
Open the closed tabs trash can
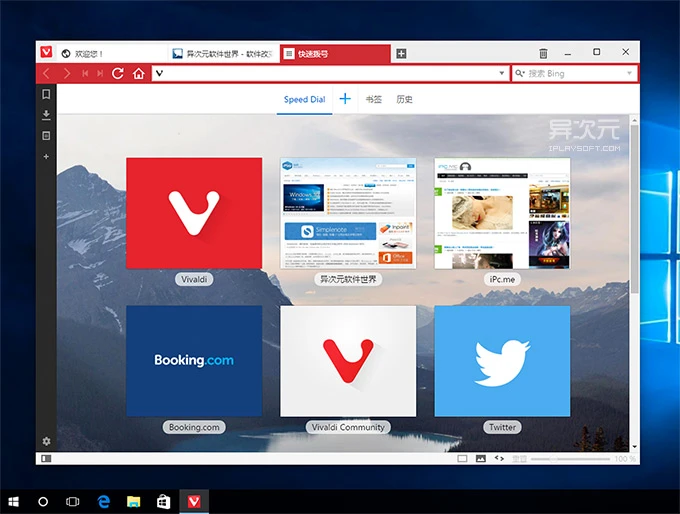543,53
